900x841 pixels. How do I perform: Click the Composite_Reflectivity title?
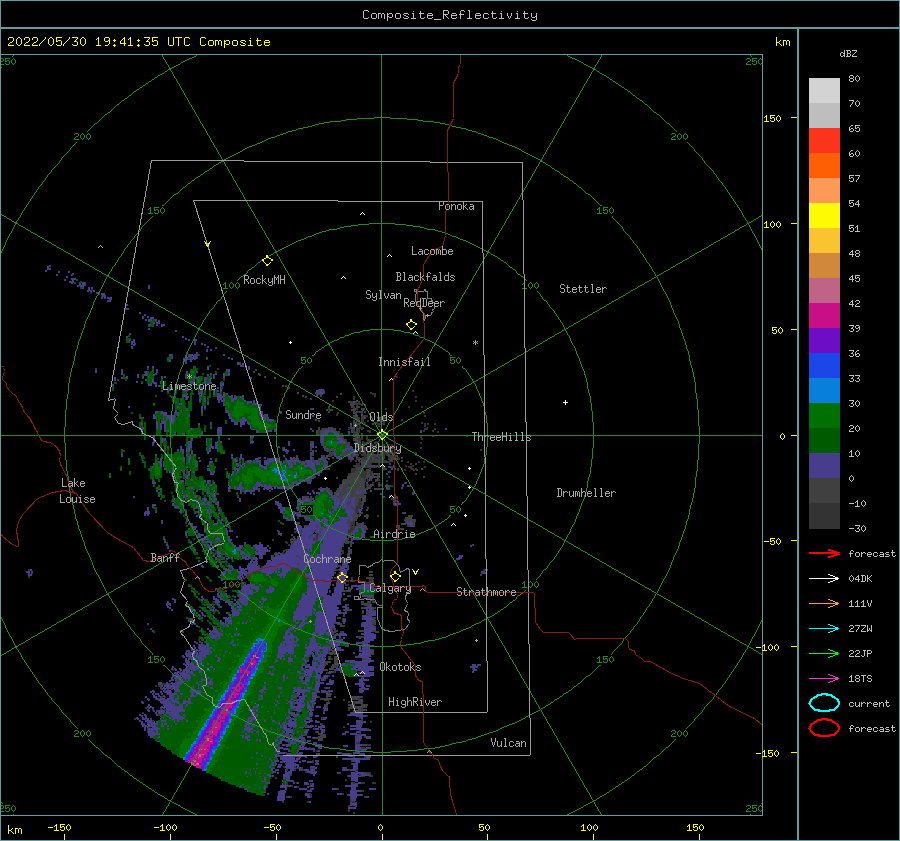(450, 15)
